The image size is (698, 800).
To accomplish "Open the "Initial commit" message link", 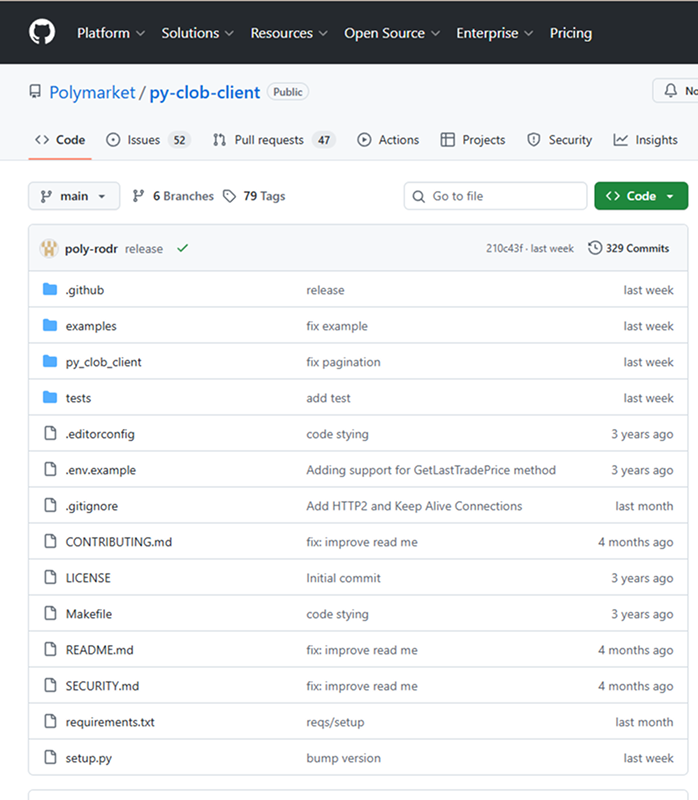I will (343, 578).
